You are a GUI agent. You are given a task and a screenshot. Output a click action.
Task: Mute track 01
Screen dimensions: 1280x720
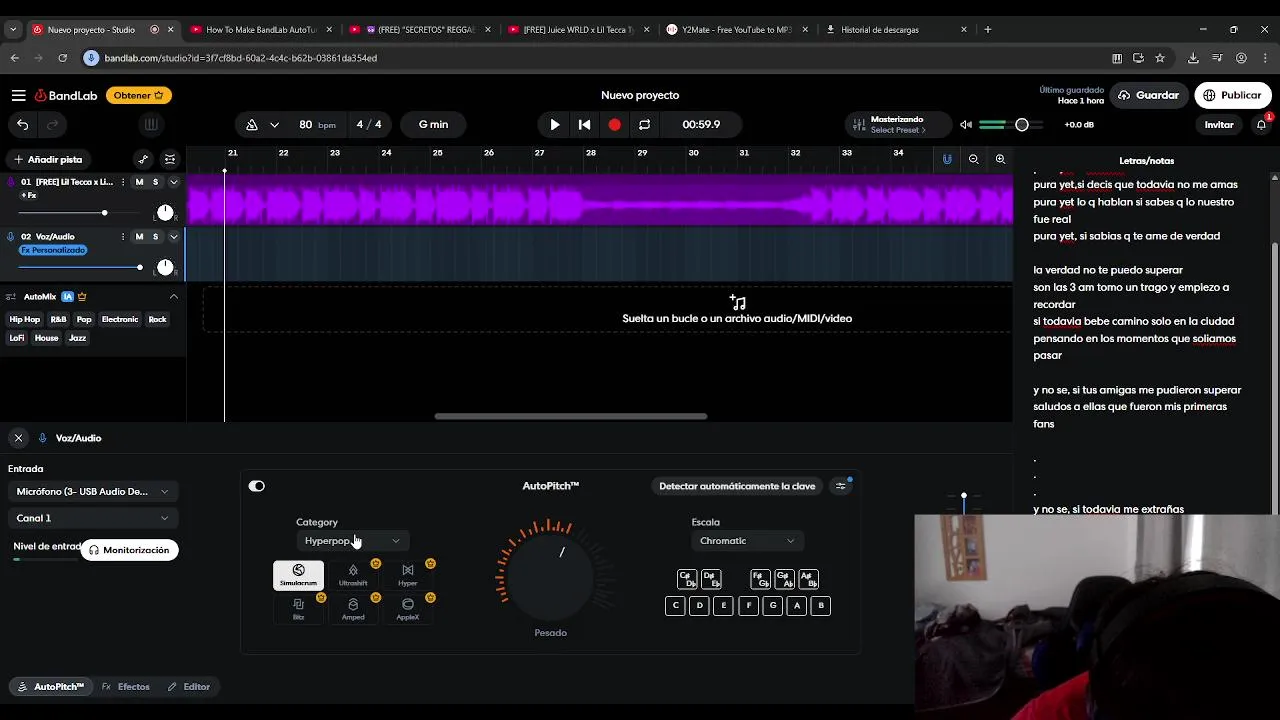point(139,182)
